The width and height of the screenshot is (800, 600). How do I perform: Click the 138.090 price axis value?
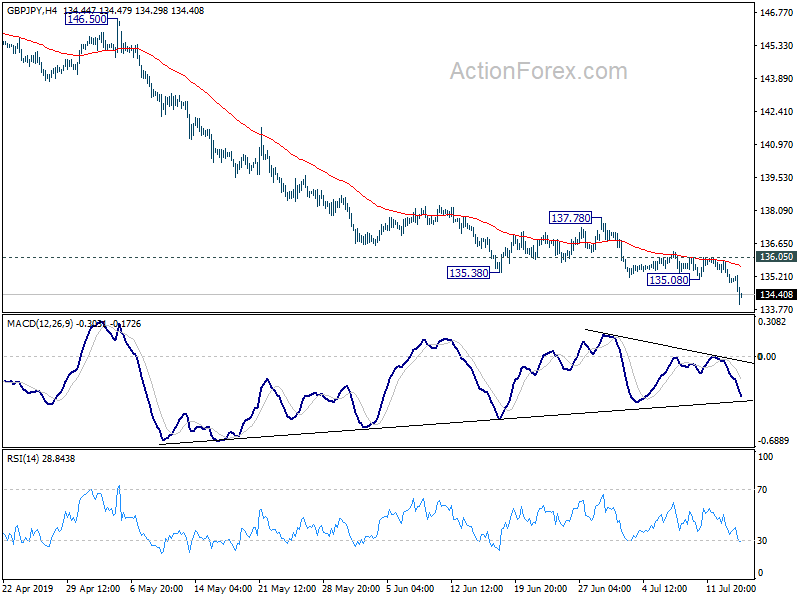pos(777,211)
